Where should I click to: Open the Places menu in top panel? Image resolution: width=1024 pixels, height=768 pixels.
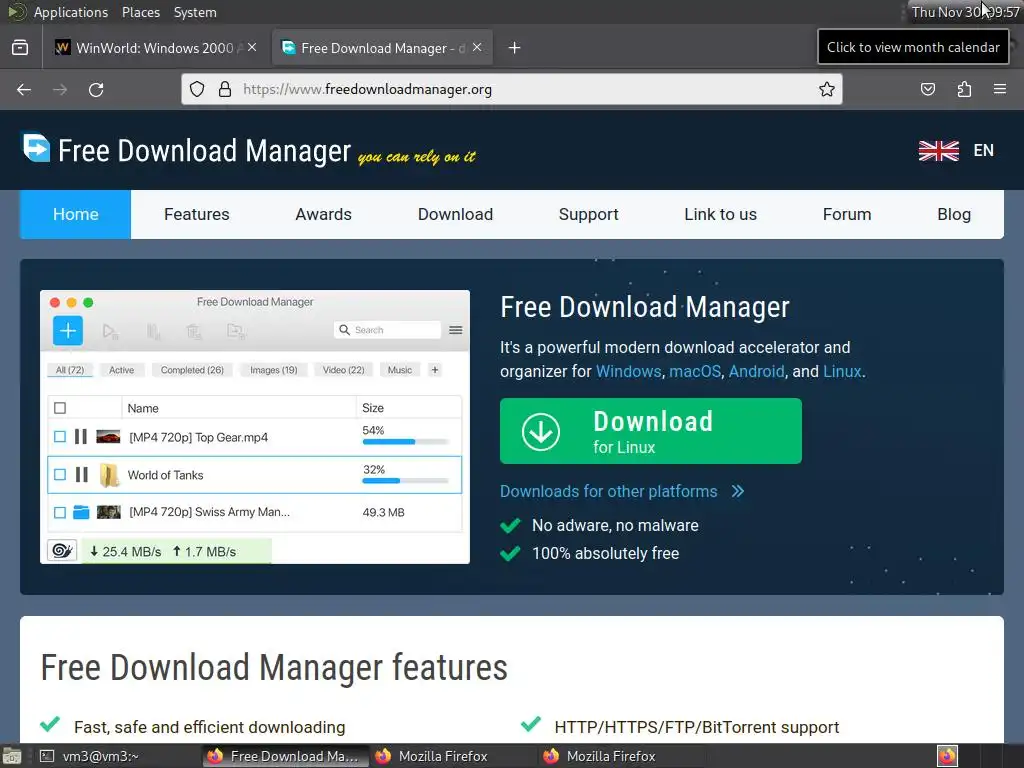tap(140, 12)
